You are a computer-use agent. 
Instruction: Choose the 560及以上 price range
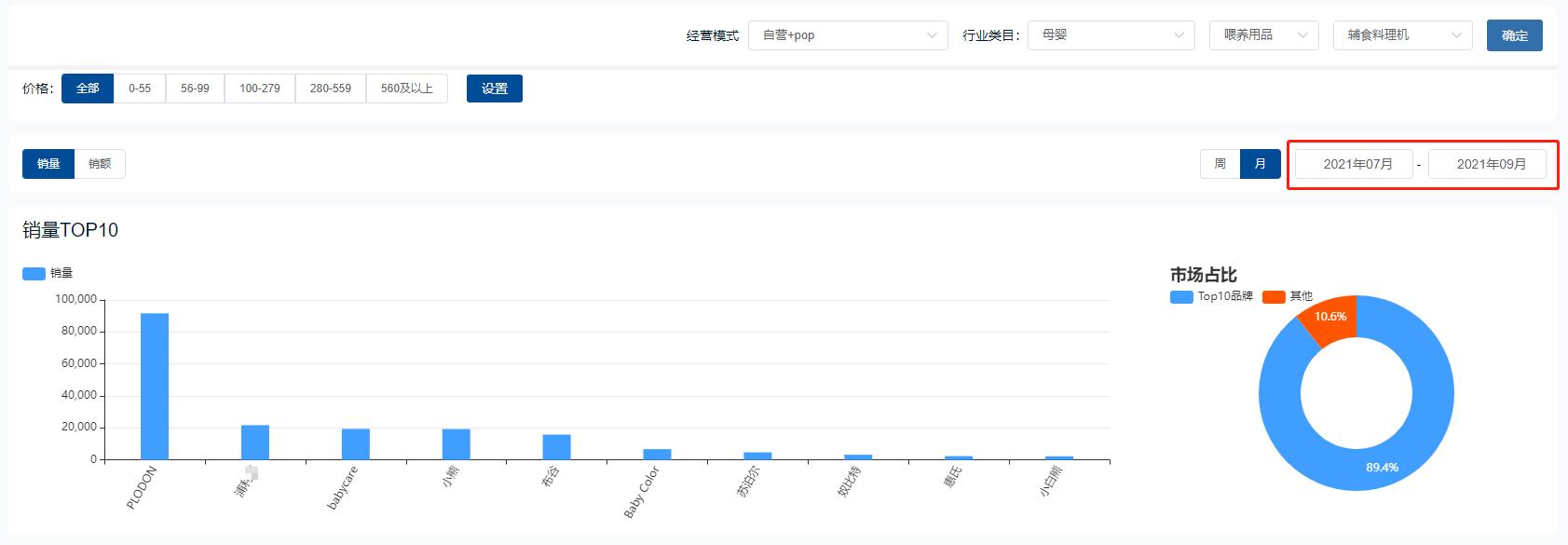pos(406,89)
